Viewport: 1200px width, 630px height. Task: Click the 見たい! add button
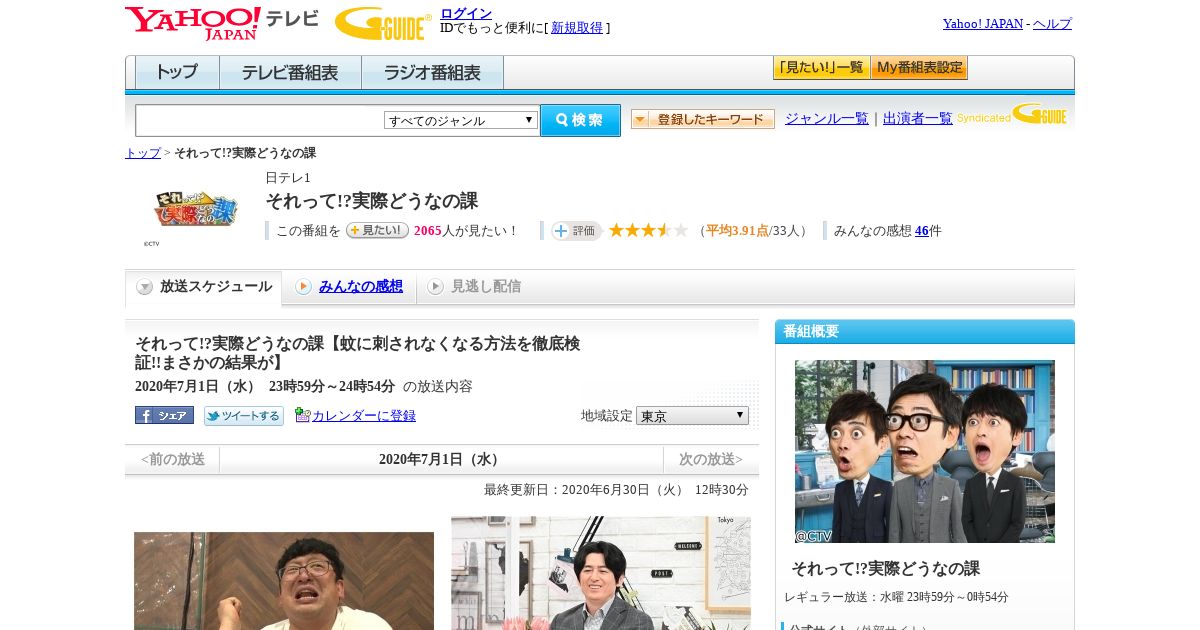377,230
